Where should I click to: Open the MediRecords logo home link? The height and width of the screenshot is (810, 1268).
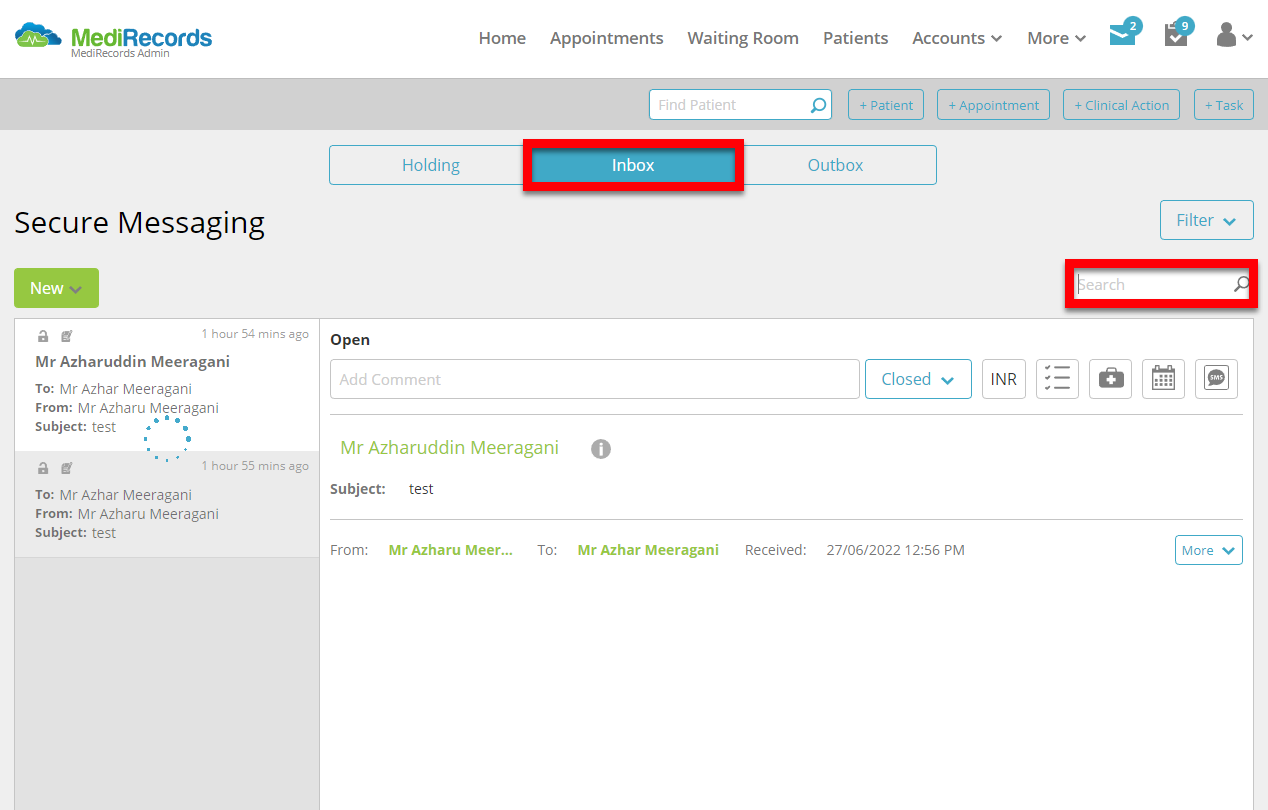pos(113,38)
